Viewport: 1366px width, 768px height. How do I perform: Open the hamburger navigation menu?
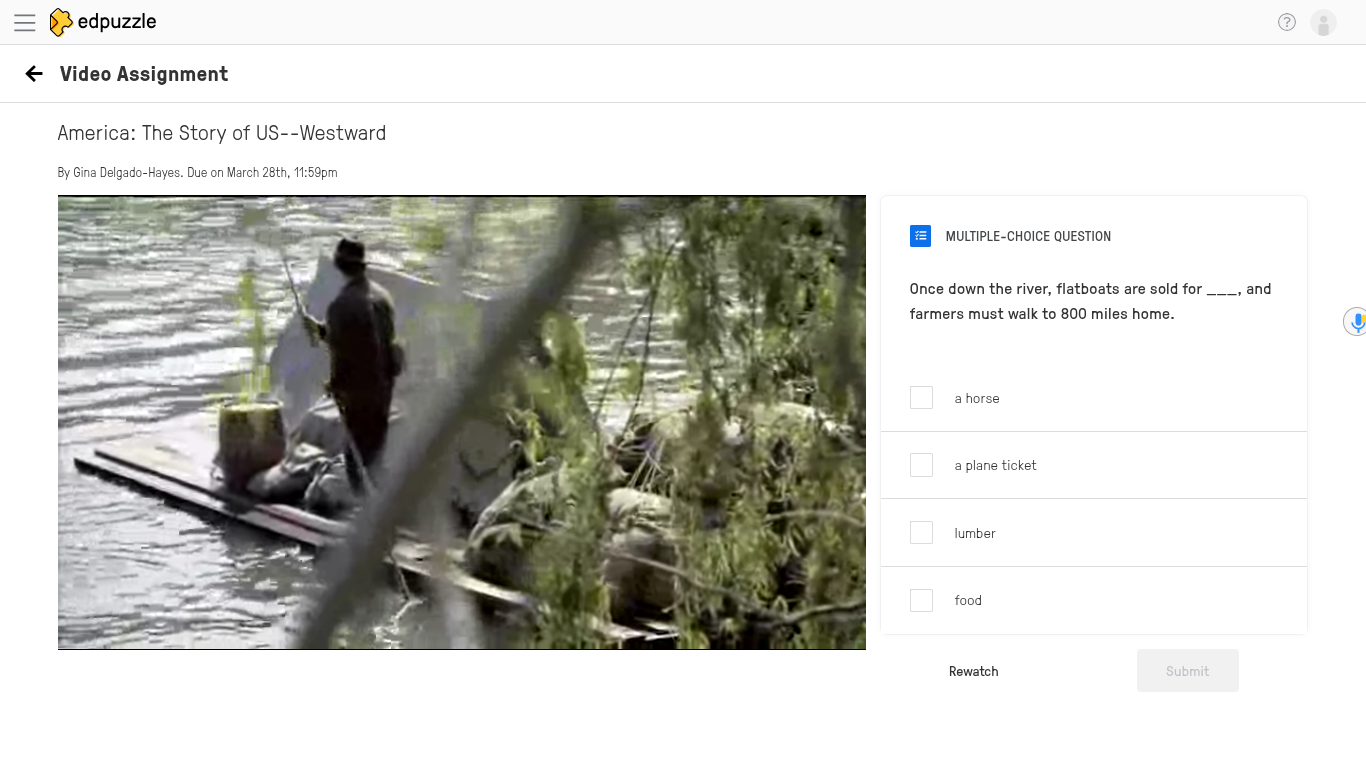pyautogui.click(x=25, y=22)
